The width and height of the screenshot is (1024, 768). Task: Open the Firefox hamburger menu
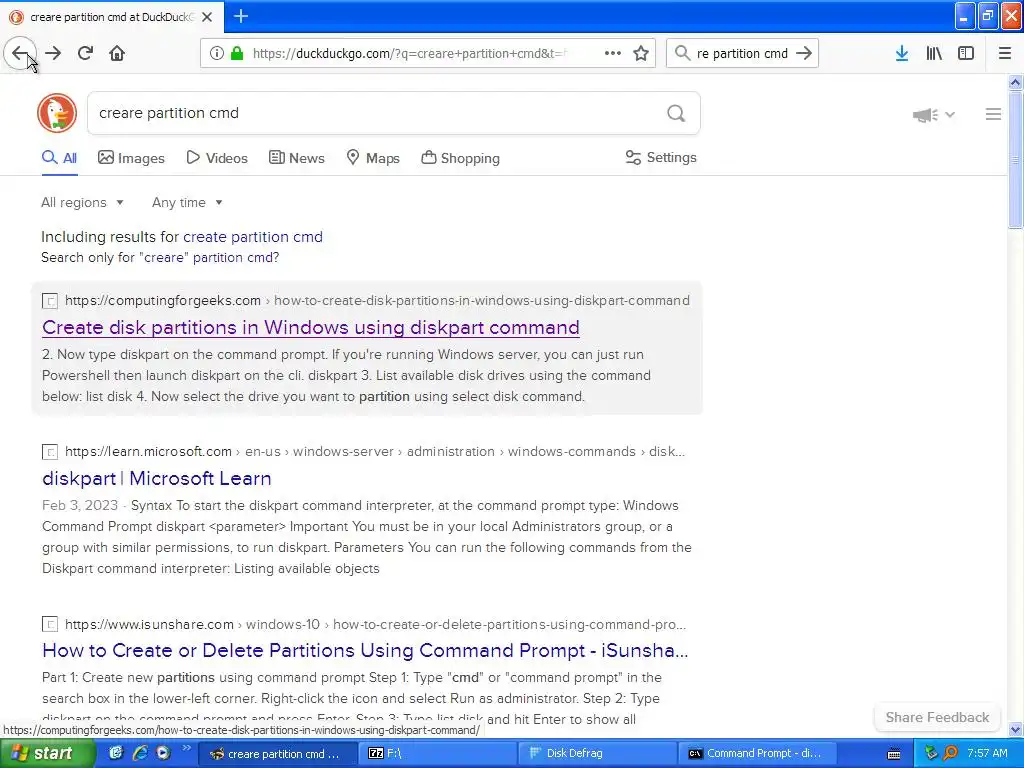1005,53
